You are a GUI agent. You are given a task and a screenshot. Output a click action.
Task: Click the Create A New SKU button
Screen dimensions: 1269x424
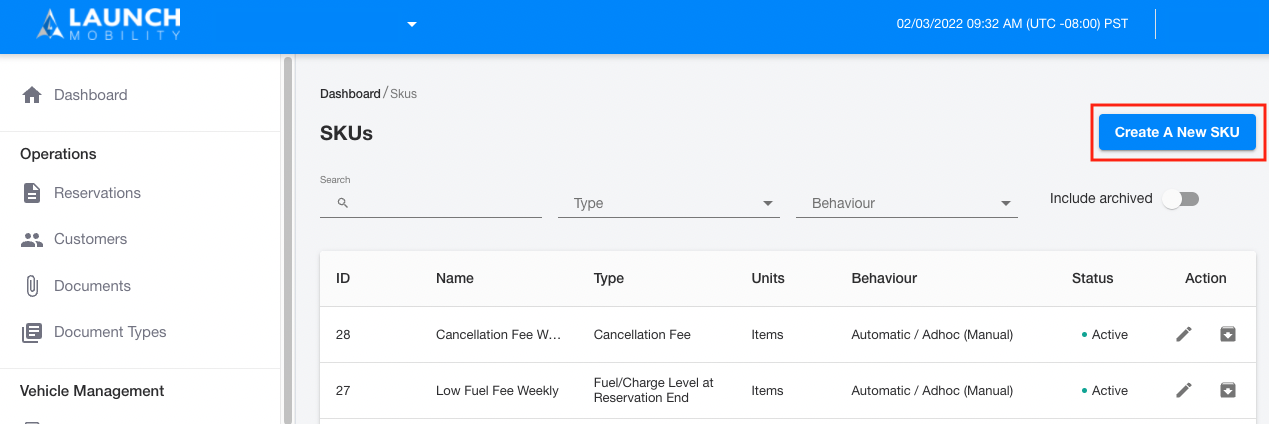(1177, 132)
